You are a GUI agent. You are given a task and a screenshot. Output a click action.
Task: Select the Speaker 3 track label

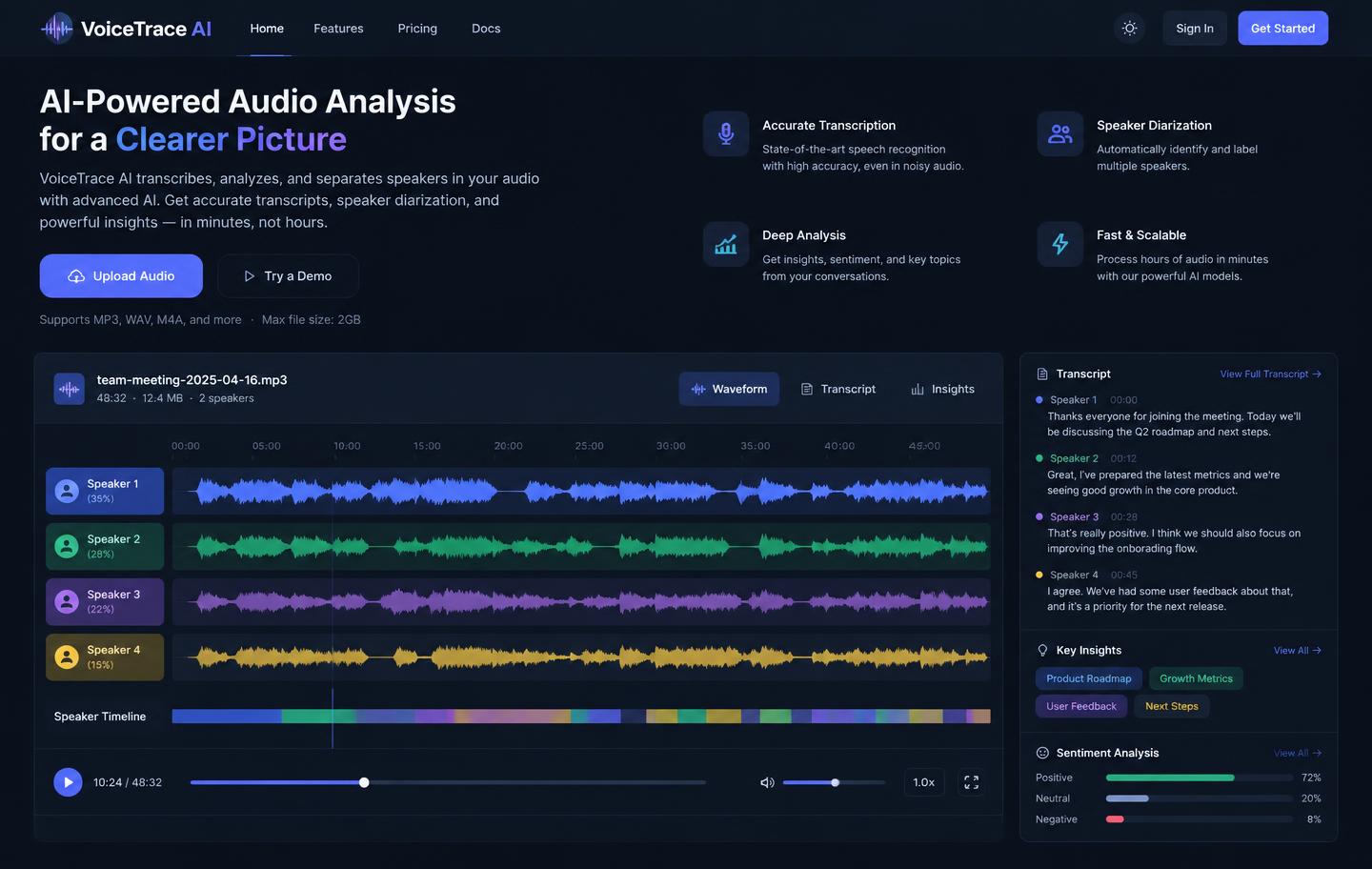tap(105, 601)
